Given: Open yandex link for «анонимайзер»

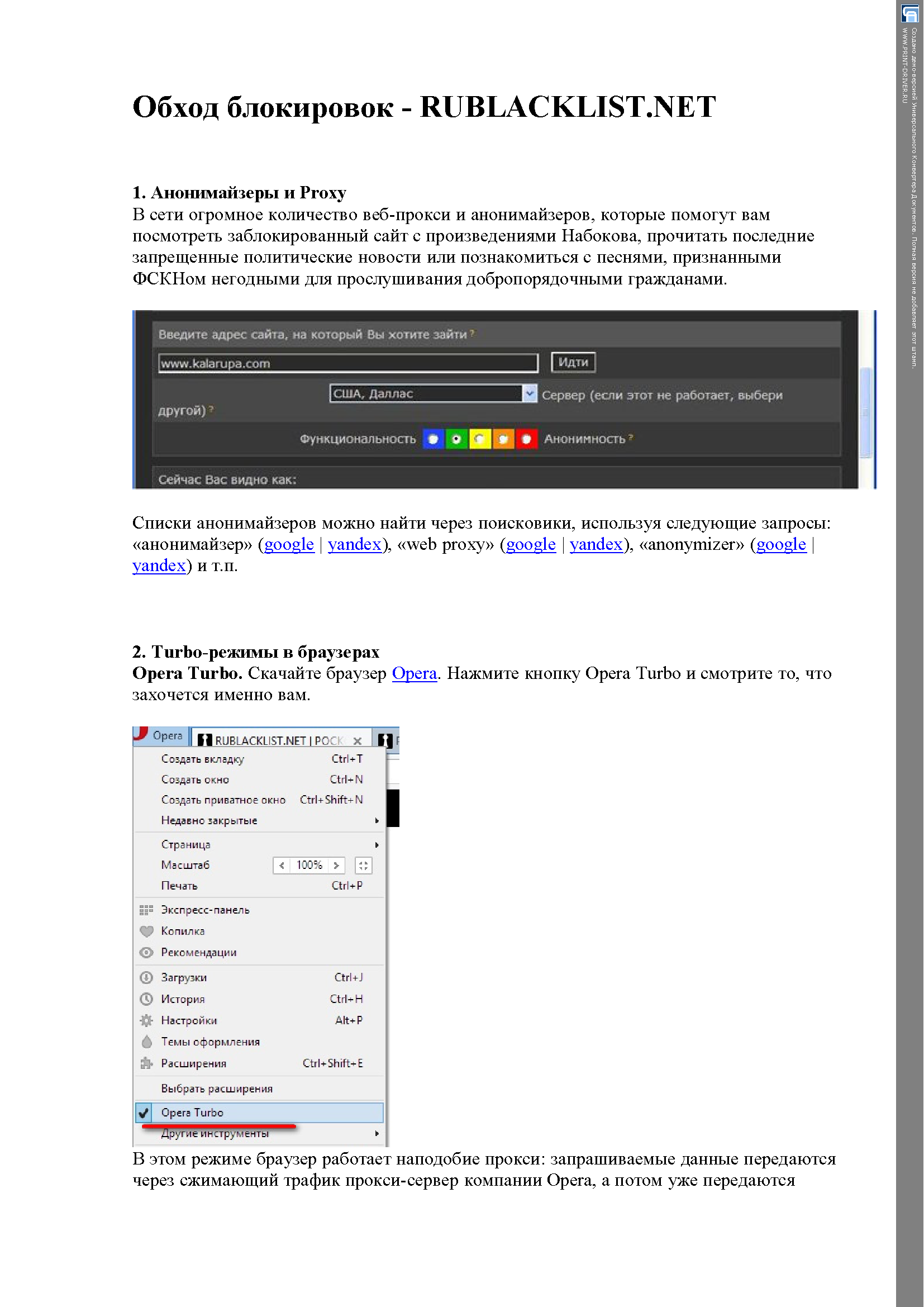Looking at the screenshot, I should (355, 545).
